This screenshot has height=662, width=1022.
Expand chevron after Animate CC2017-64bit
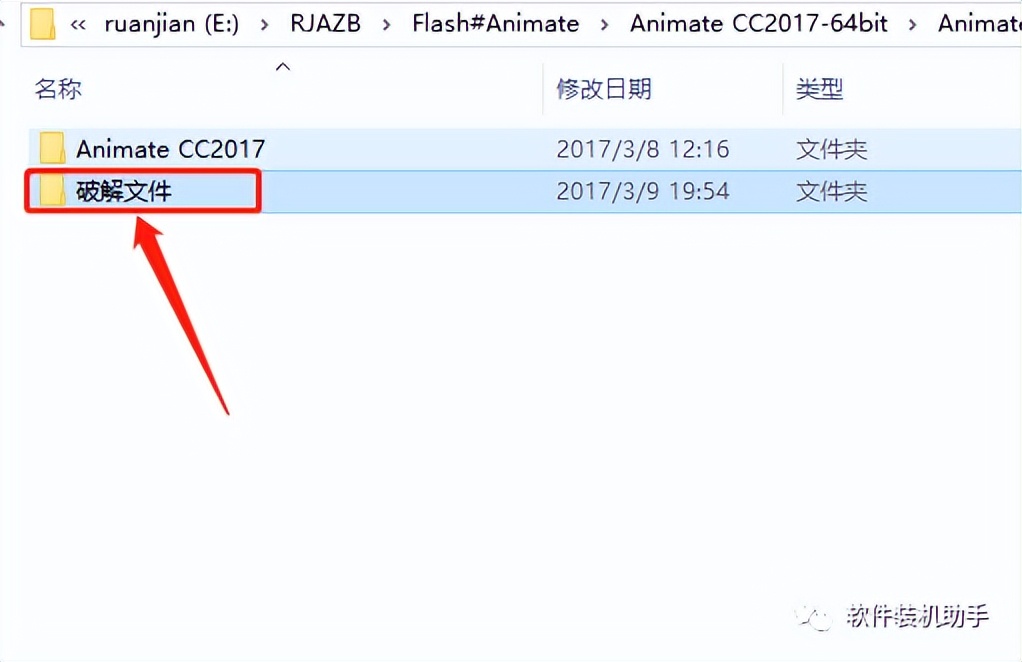coord(912,25)
